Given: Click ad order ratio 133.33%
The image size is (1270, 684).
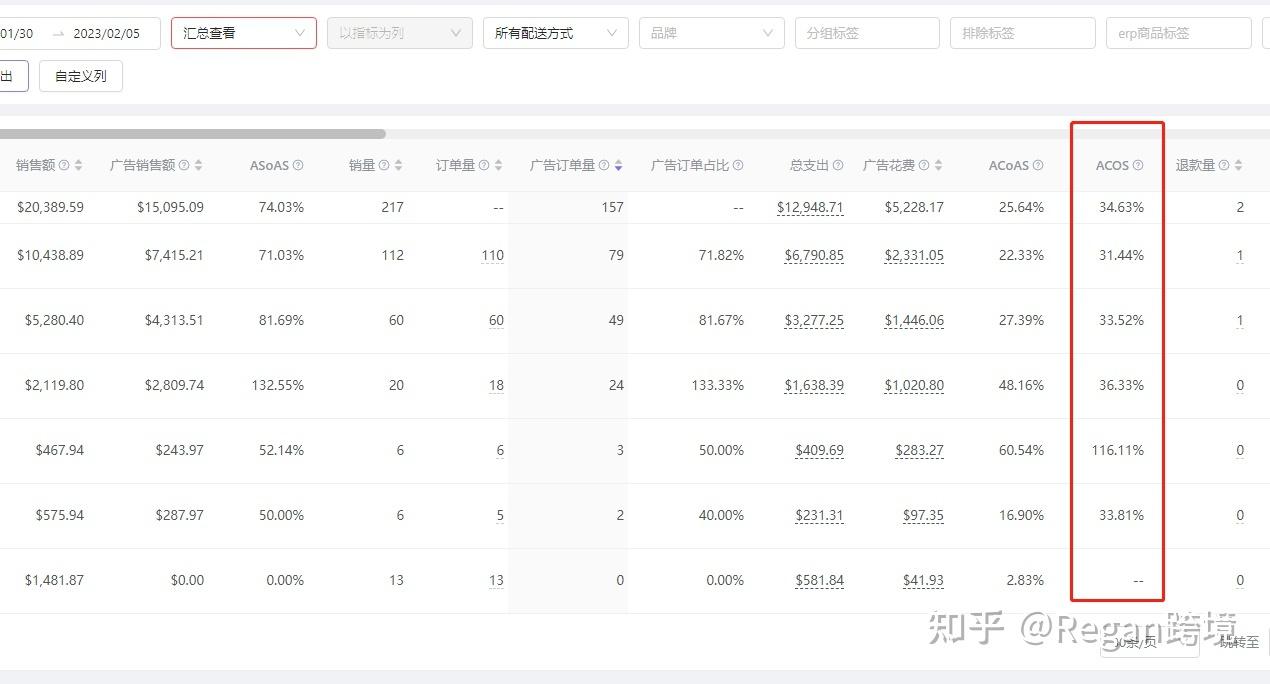Looking at the screenshot, I should 717,386.
